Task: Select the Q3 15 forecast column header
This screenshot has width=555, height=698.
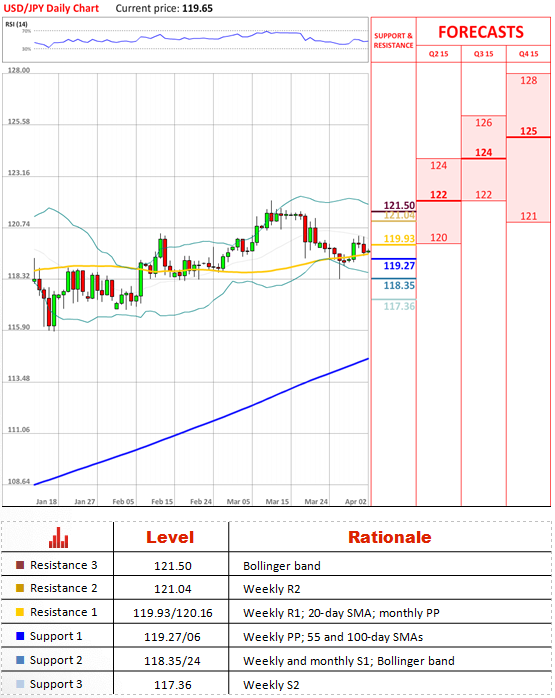Action: pyautogui.click(x=483, y=54)
